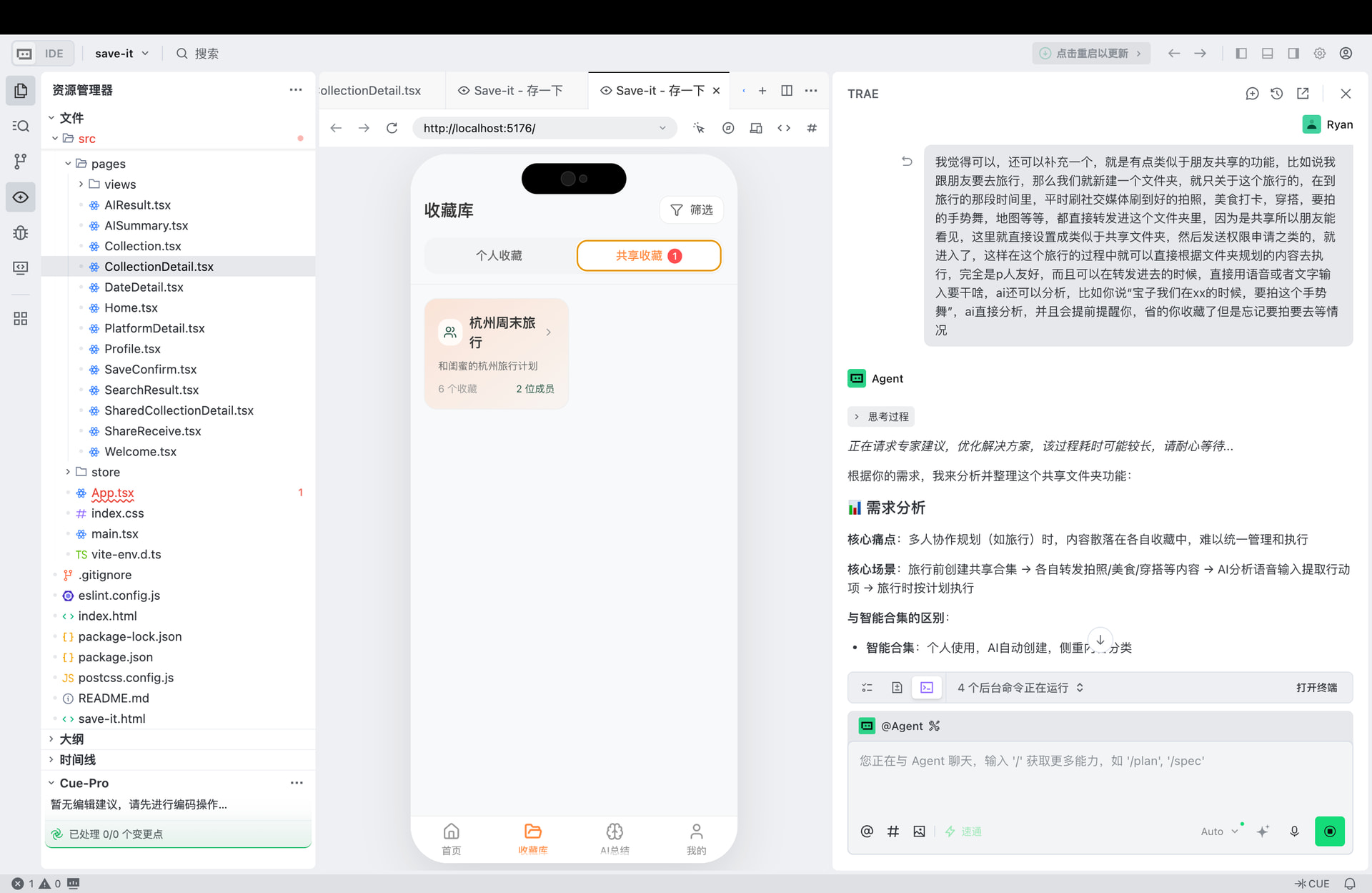
Task: Open the debug bug icon in activity bar
Action: click(x=21, y=232)
